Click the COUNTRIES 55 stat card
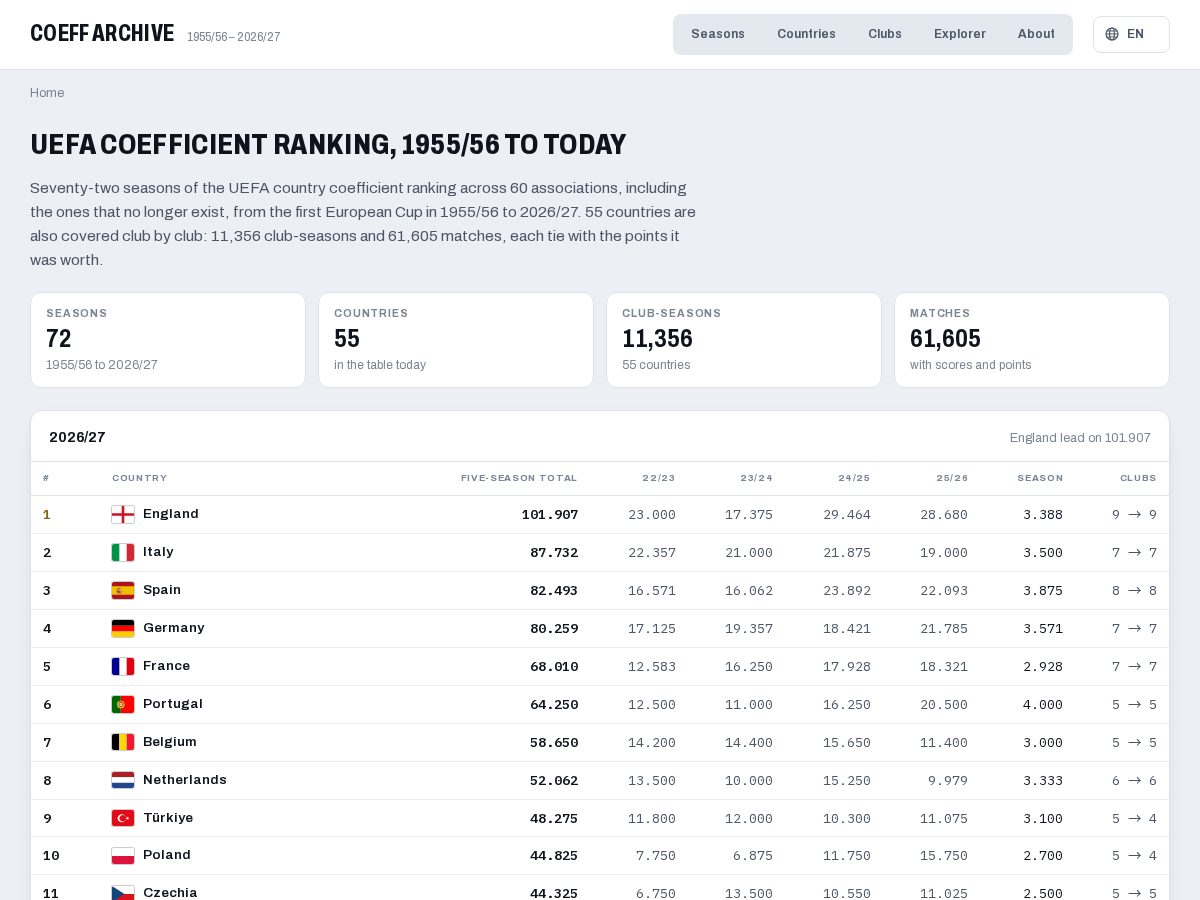 click(x=456, y=340)
